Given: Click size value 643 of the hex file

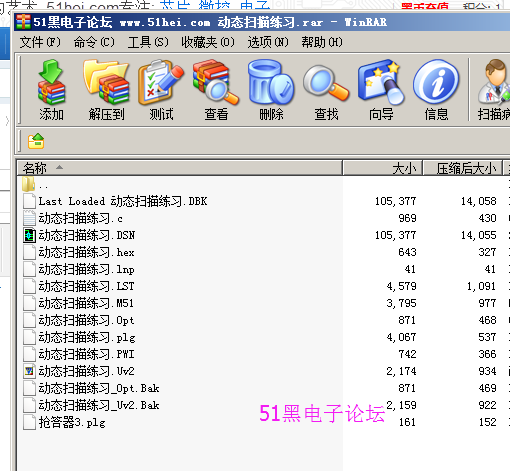Looking at the screenshot, I should [x=407, y=252].
